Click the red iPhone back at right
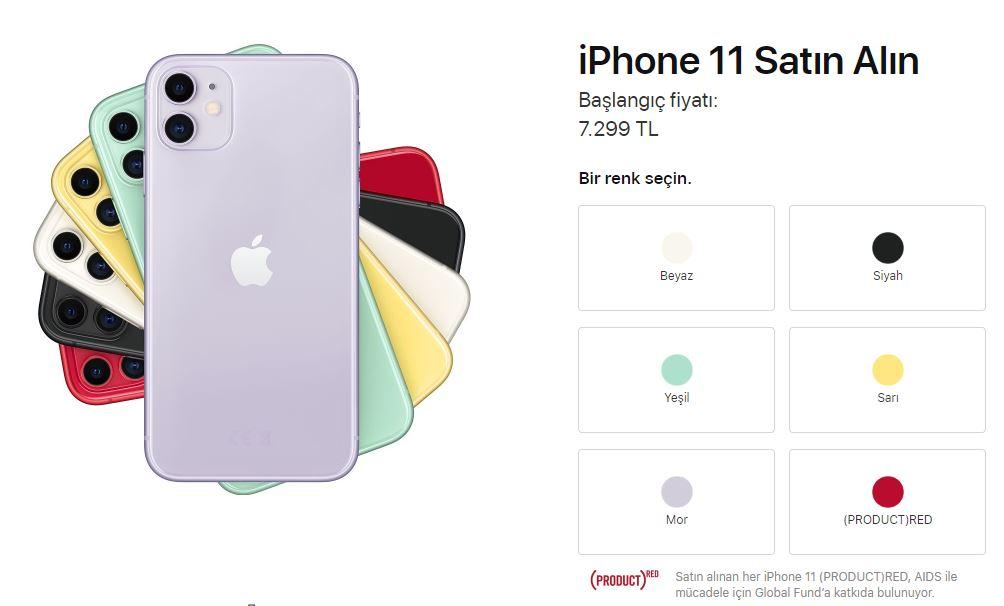 (401, 174)
